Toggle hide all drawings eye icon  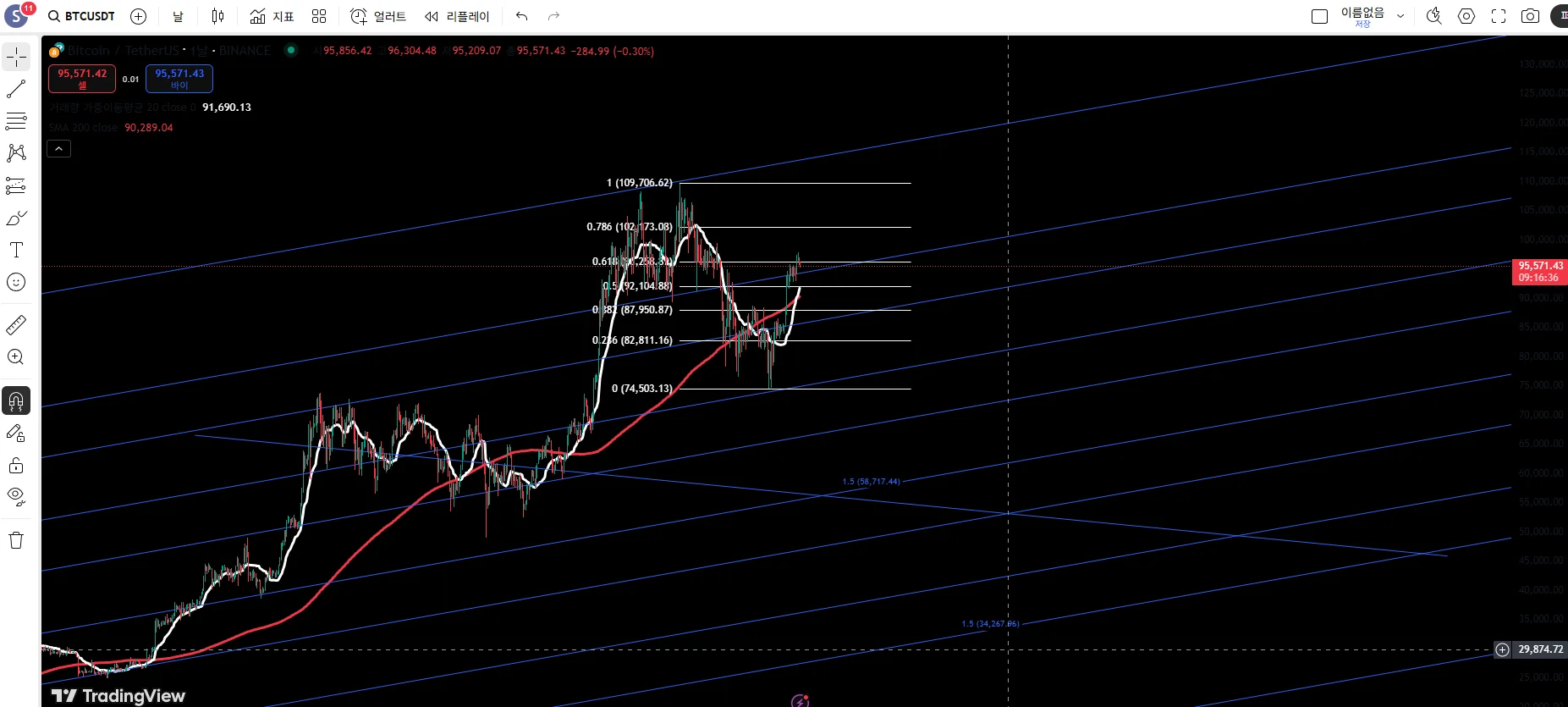click(16, 497)
